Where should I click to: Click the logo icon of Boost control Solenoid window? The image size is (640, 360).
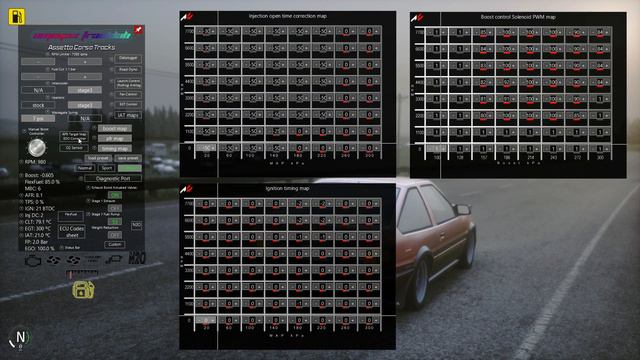[417, 18]
